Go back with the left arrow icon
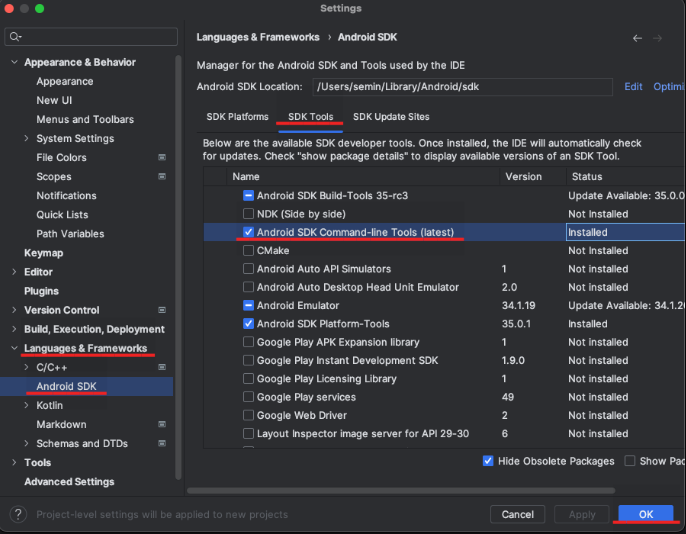 click(x=637, y=38)
